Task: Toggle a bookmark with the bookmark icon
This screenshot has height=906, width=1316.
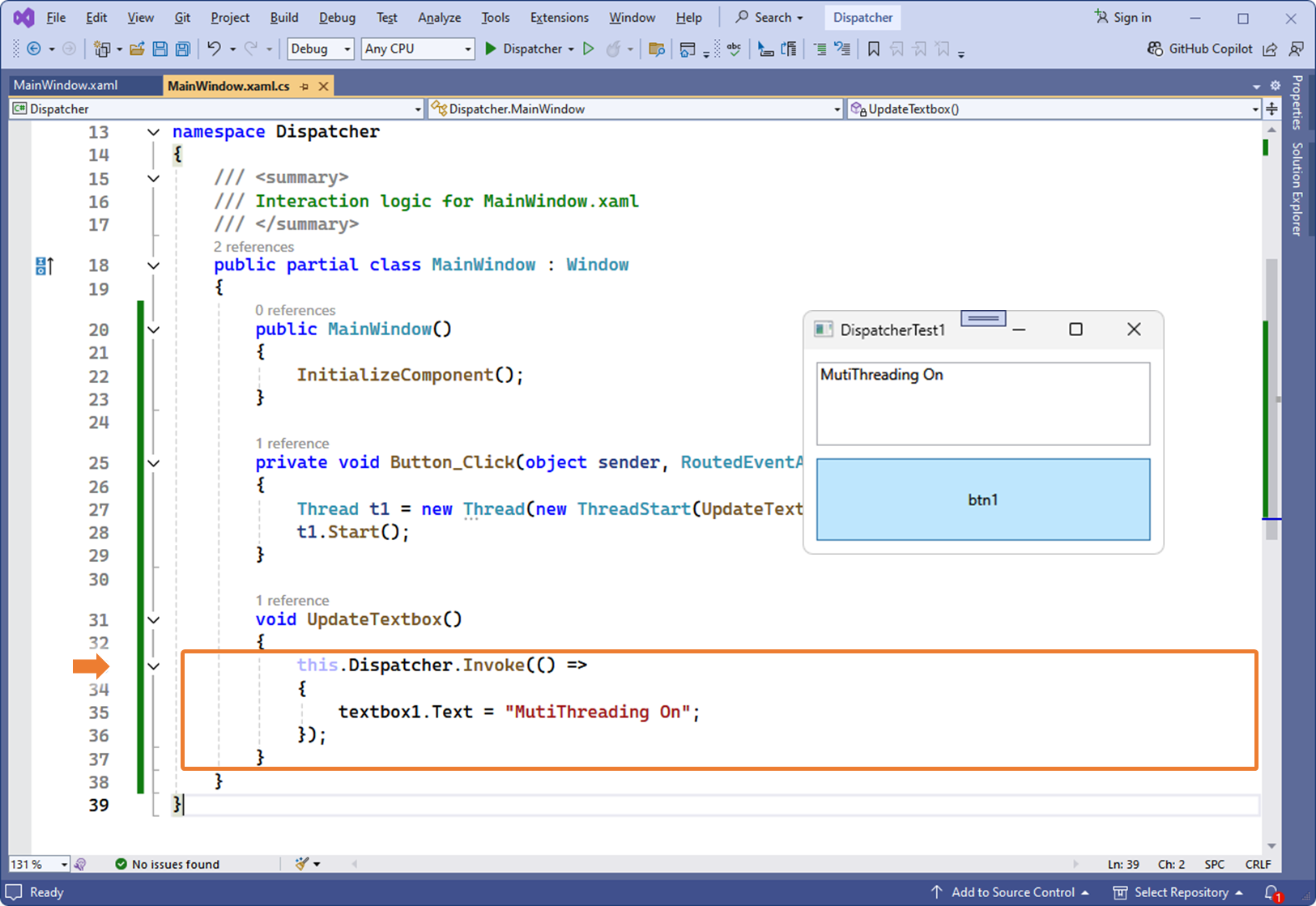Action: pos(874,49)
